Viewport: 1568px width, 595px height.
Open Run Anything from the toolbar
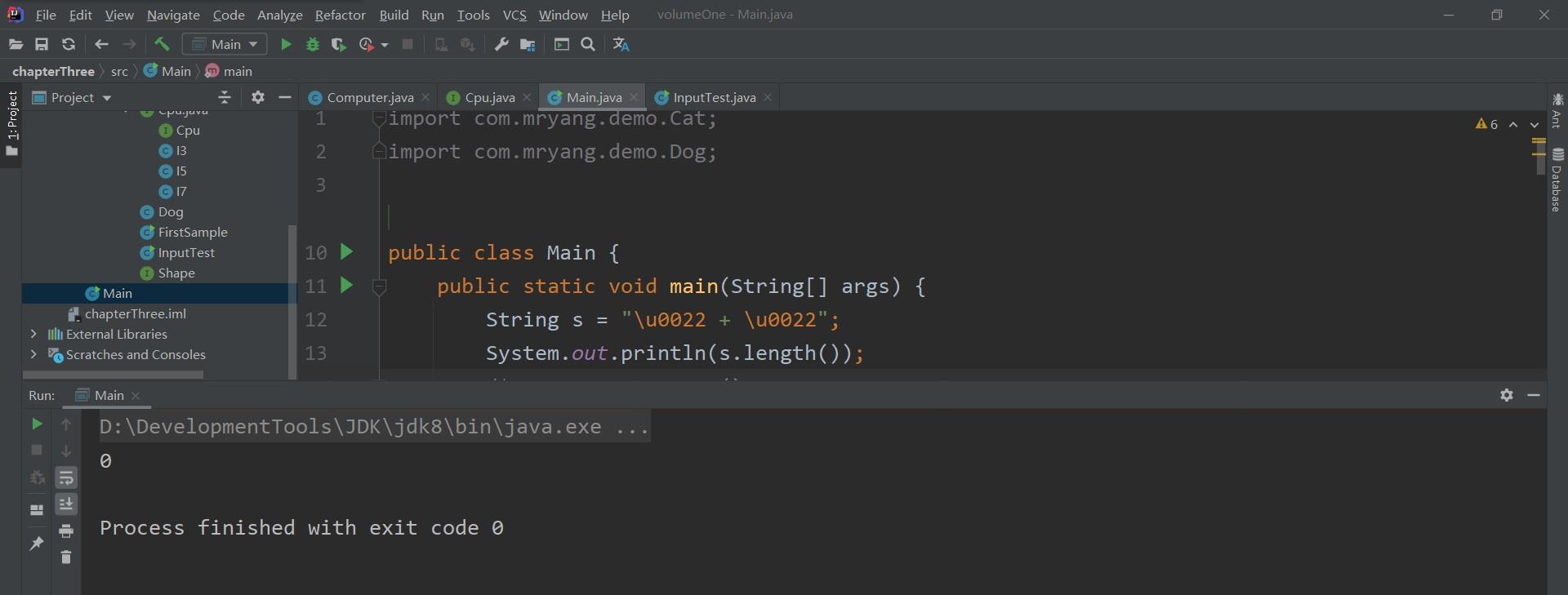(562, 44)
